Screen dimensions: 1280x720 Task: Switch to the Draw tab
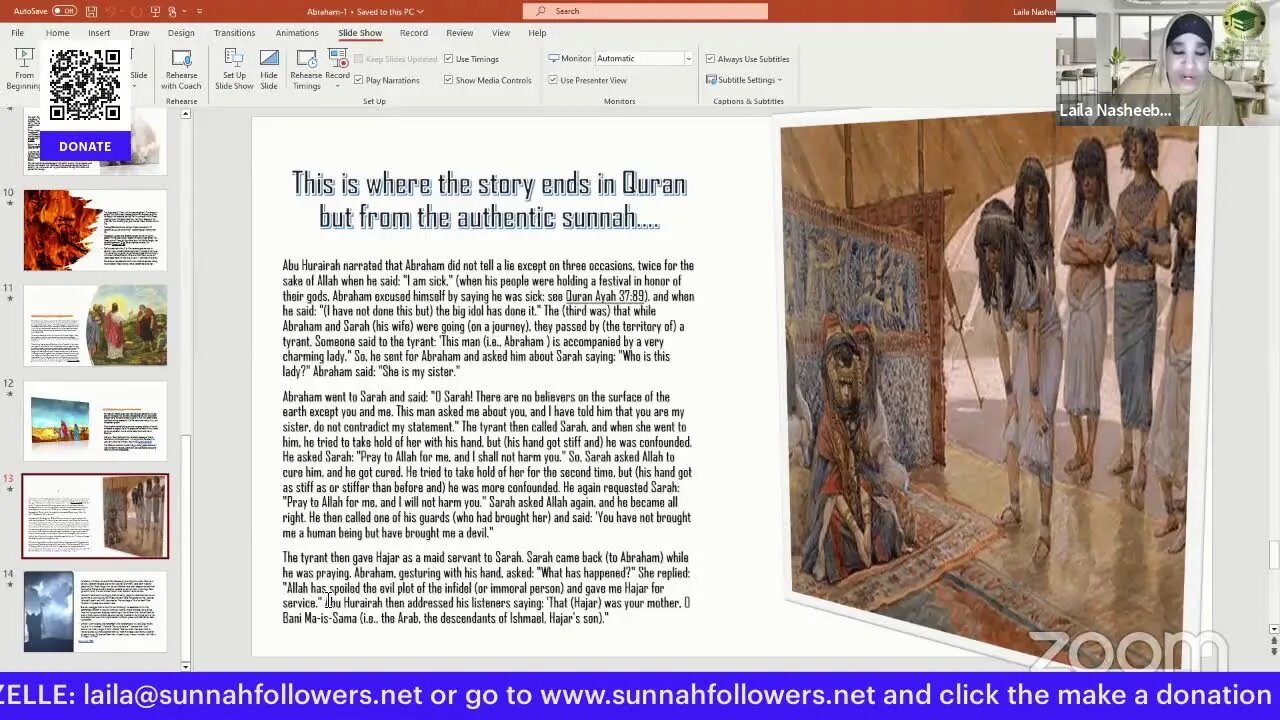tap(139, 33)
